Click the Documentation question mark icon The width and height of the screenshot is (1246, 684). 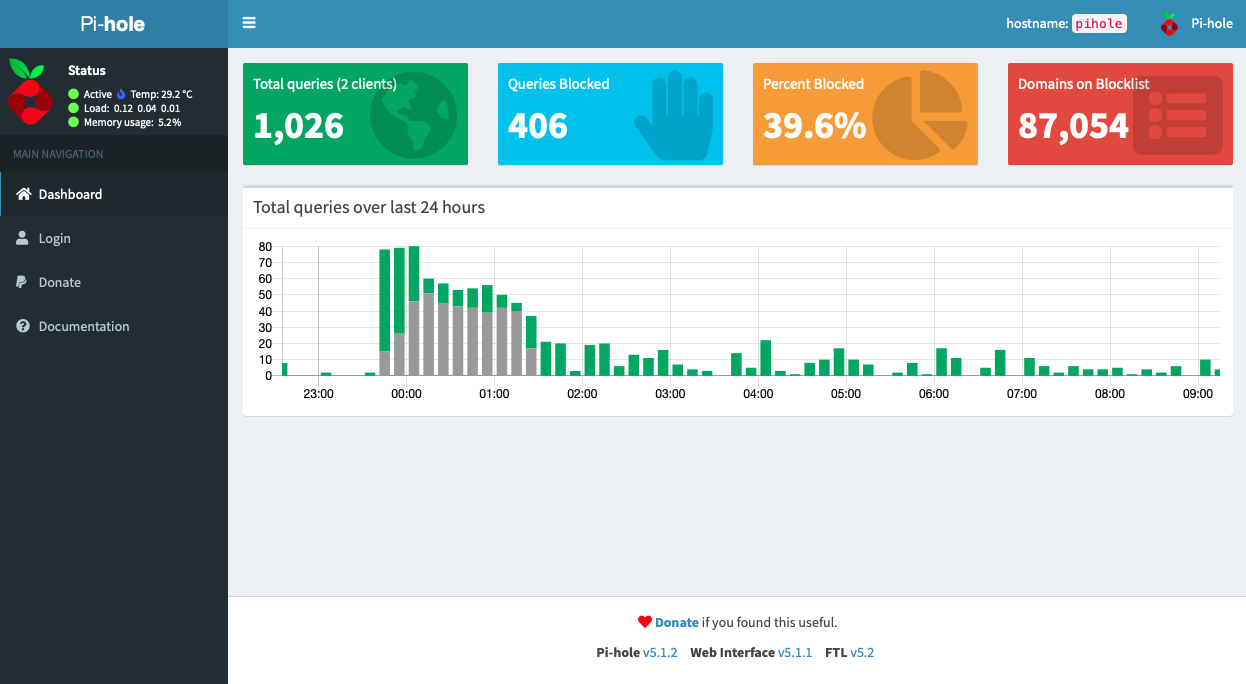[x=23, y=326]
